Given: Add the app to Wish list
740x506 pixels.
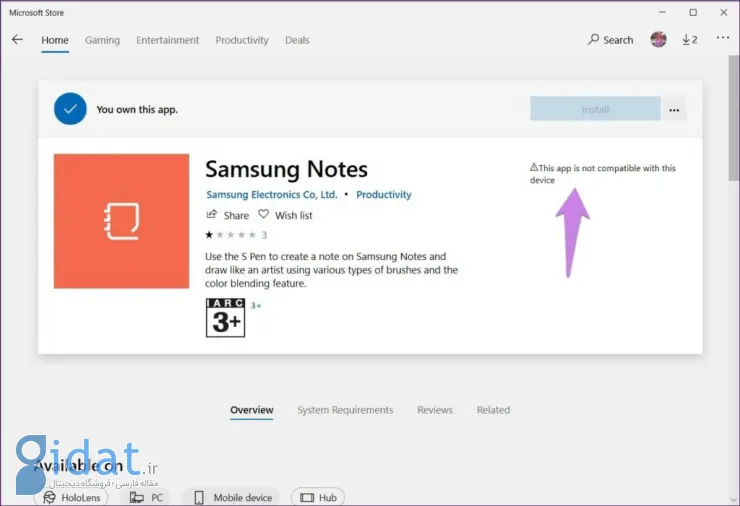Looking at the screenshot, I should [x=285, y=215].
